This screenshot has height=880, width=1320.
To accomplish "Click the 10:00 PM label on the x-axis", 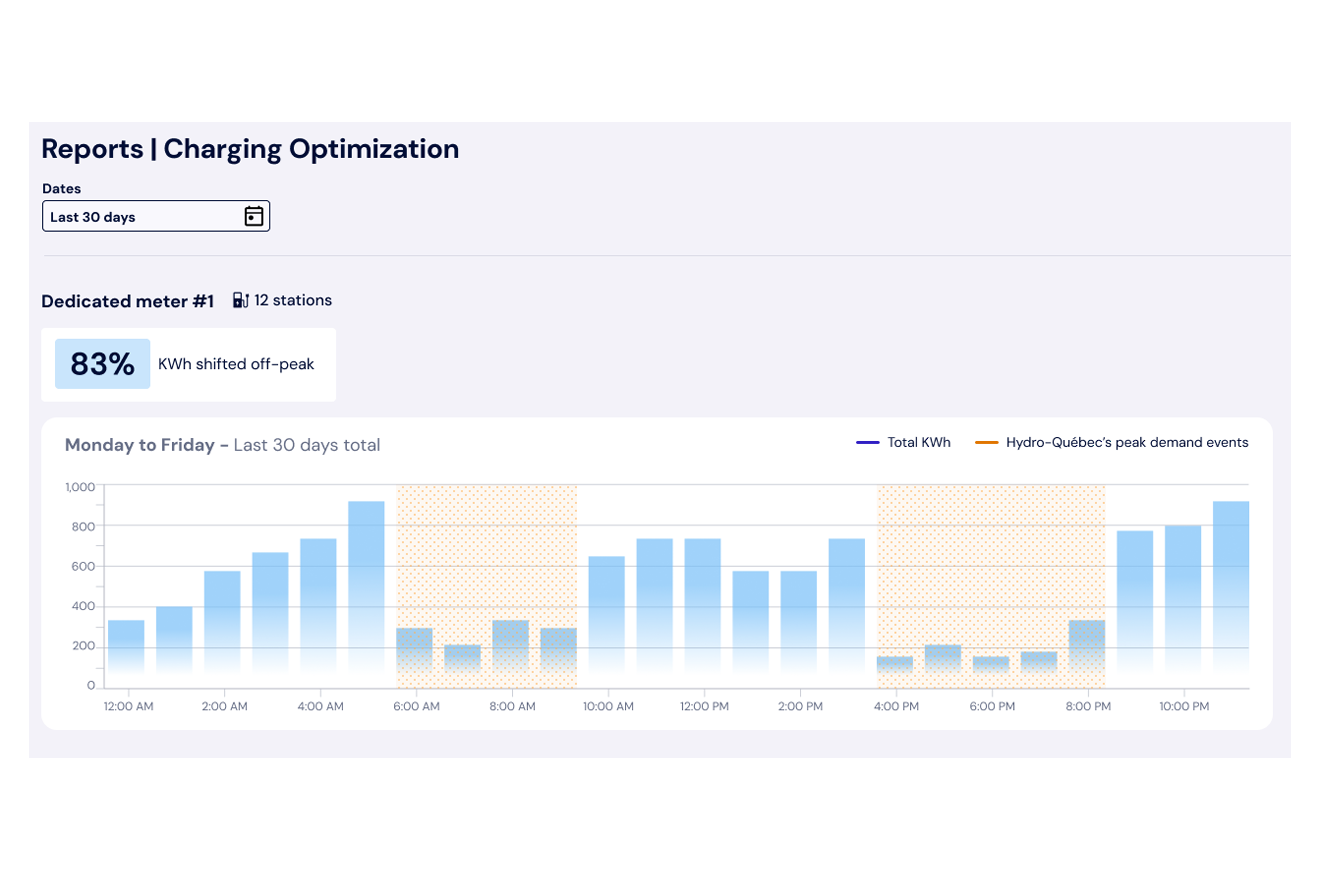I will pos(1184,706).
